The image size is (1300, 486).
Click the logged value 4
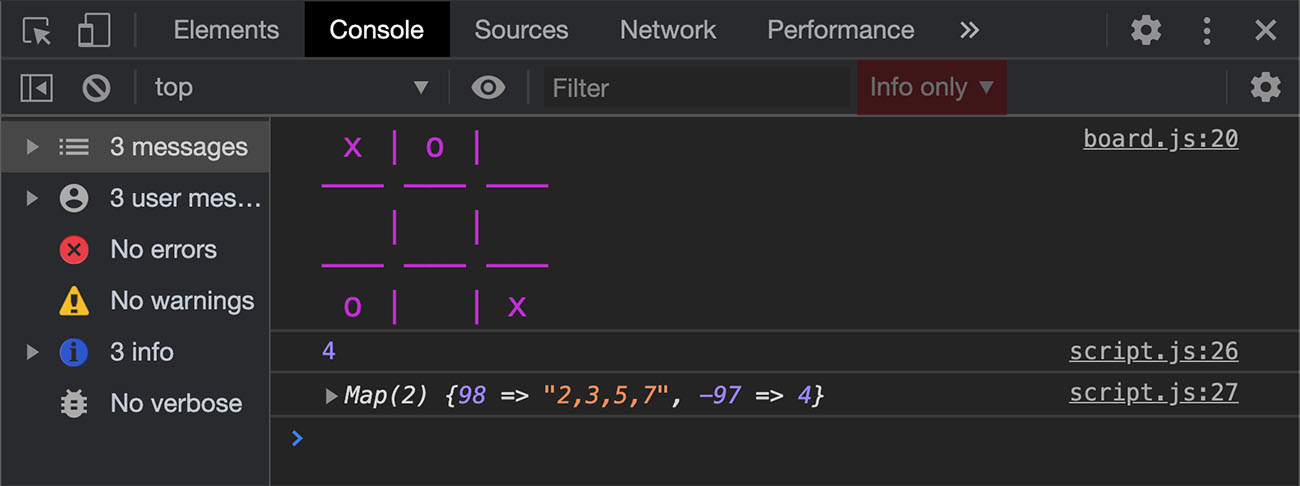329,351
